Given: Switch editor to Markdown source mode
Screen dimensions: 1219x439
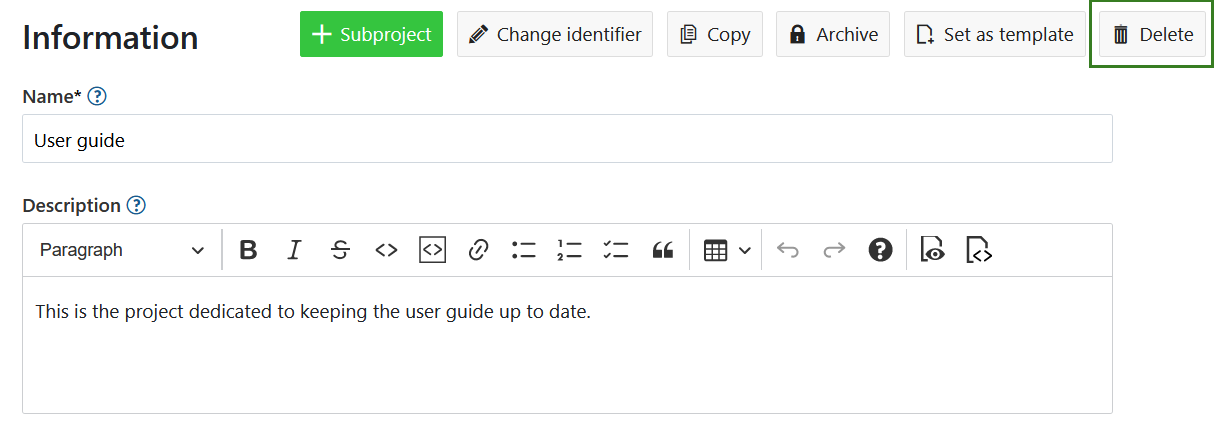Looking at the screenshot, I should (979, 250).
